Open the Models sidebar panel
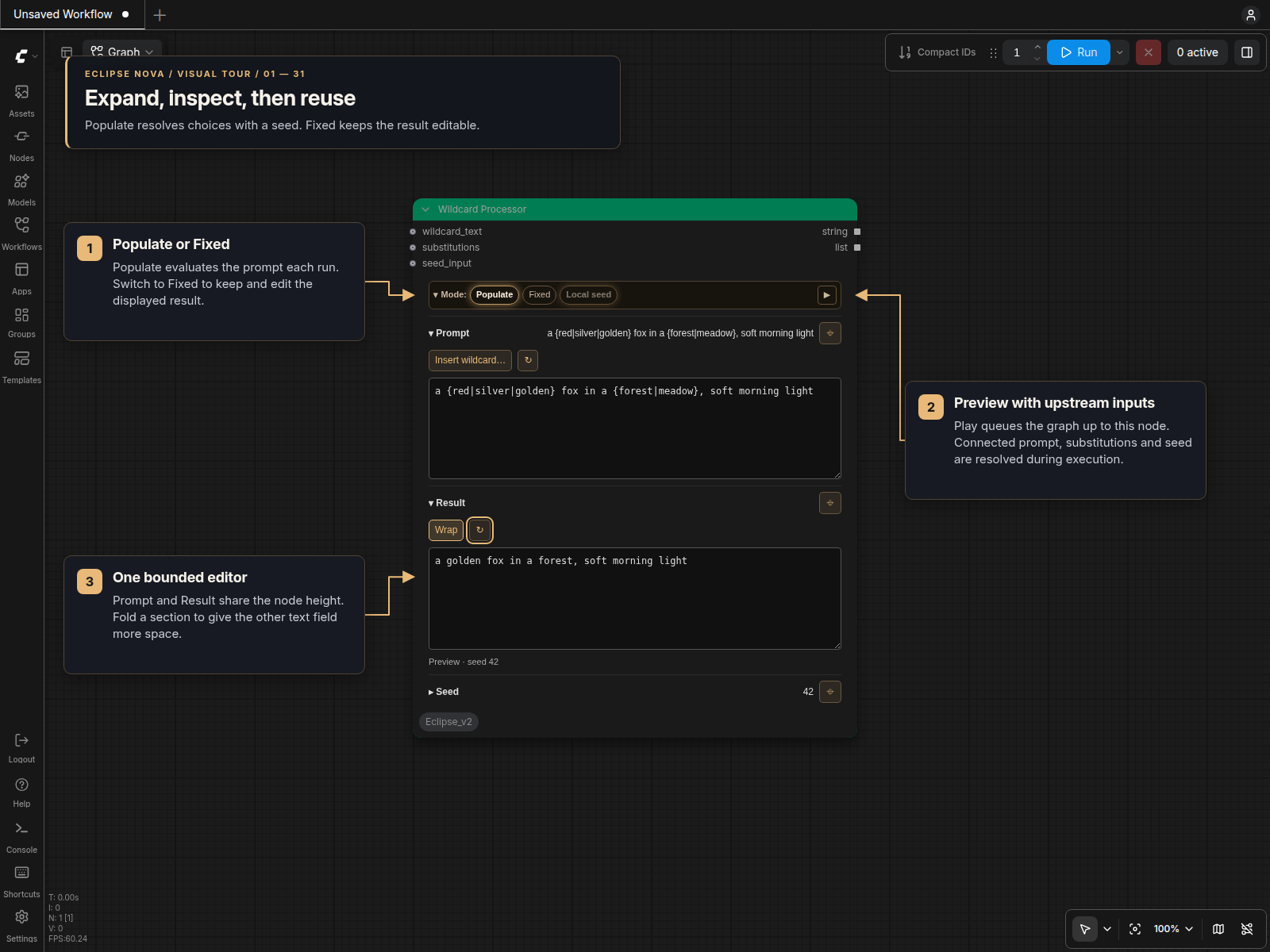Screen dimensions: 1270x952 21,190
